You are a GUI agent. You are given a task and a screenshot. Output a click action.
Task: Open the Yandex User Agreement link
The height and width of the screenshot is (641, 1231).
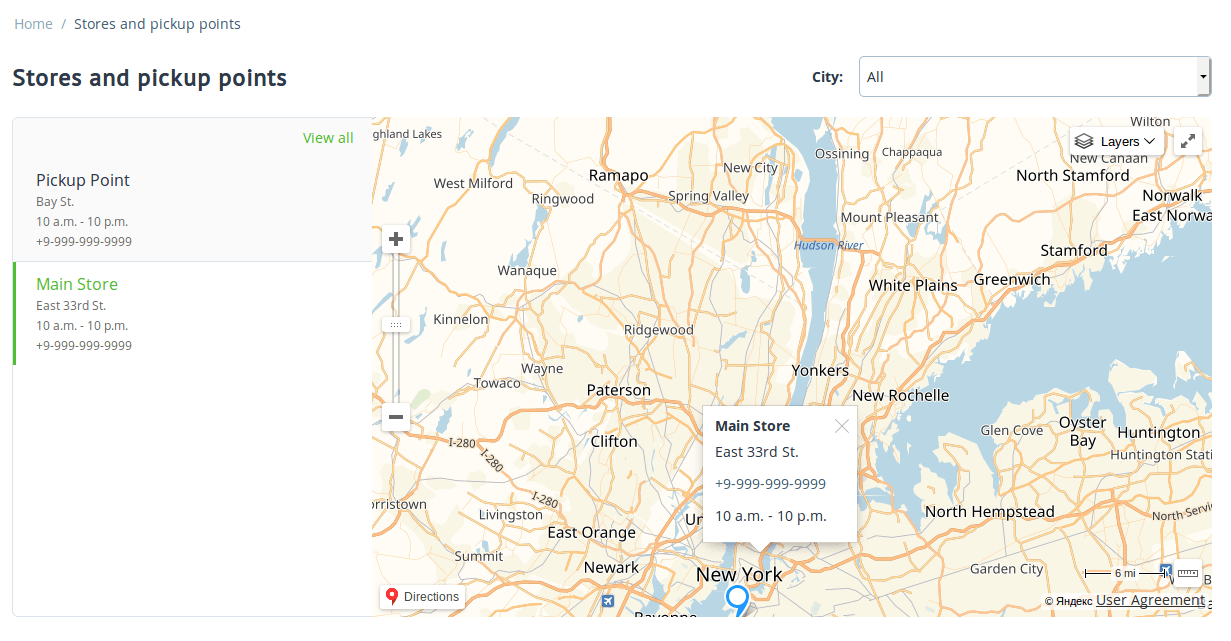(x=1150, y=600)
